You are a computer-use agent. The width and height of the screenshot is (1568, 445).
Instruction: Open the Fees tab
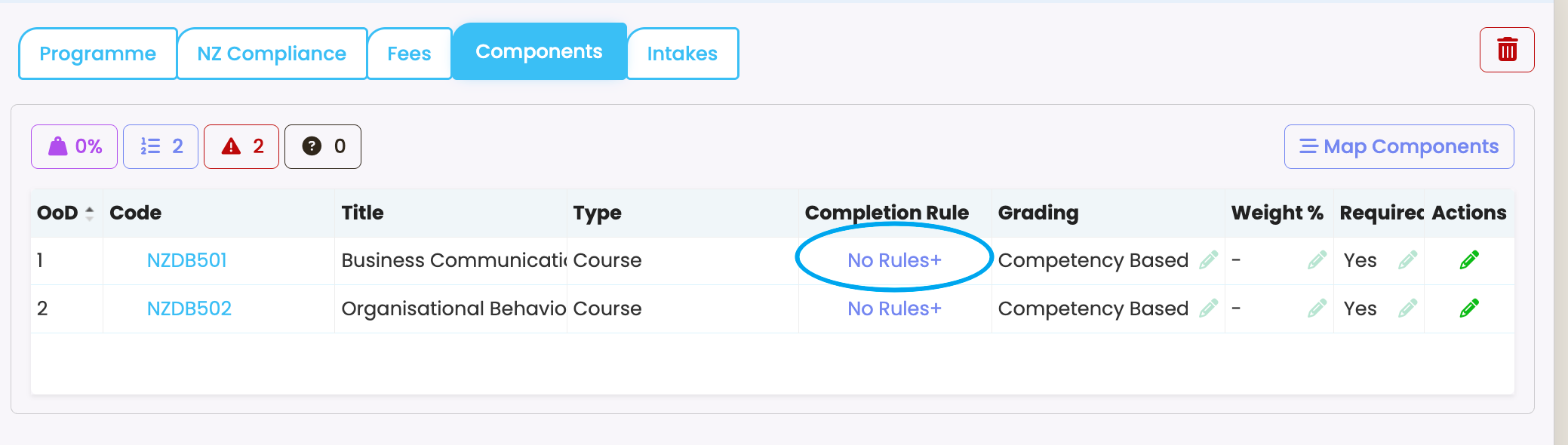coord(409,54)
